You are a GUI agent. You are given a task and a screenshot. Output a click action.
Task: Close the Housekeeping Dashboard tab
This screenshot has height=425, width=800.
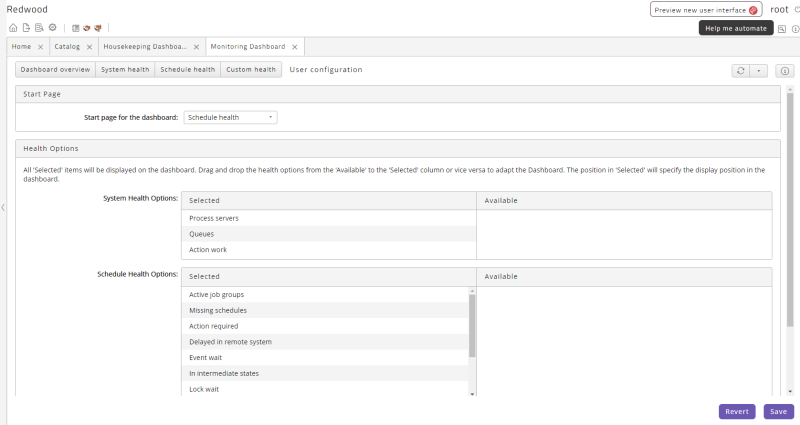[196, 47]
